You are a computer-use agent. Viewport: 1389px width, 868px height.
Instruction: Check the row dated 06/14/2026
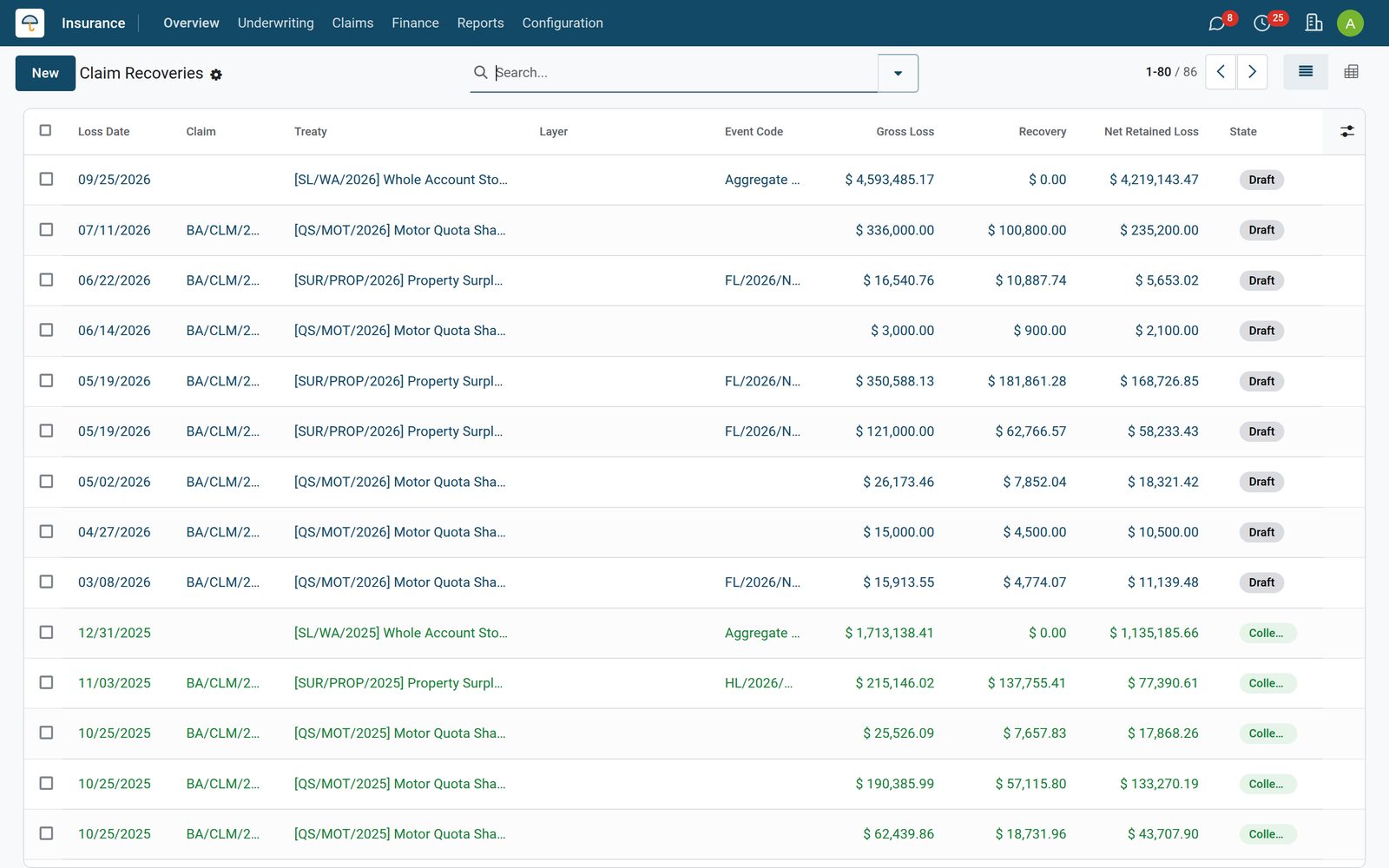coord(46,330)
